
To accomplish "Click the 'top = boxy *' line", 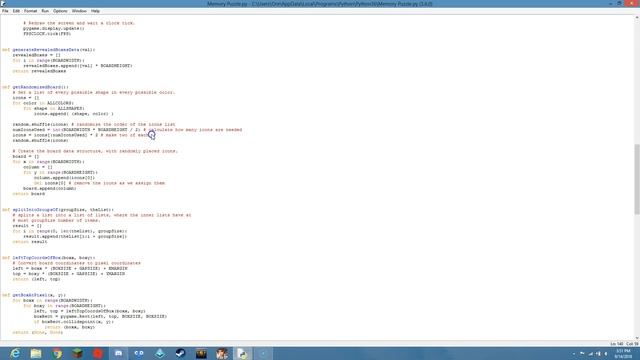I will (x=69, y=274).
